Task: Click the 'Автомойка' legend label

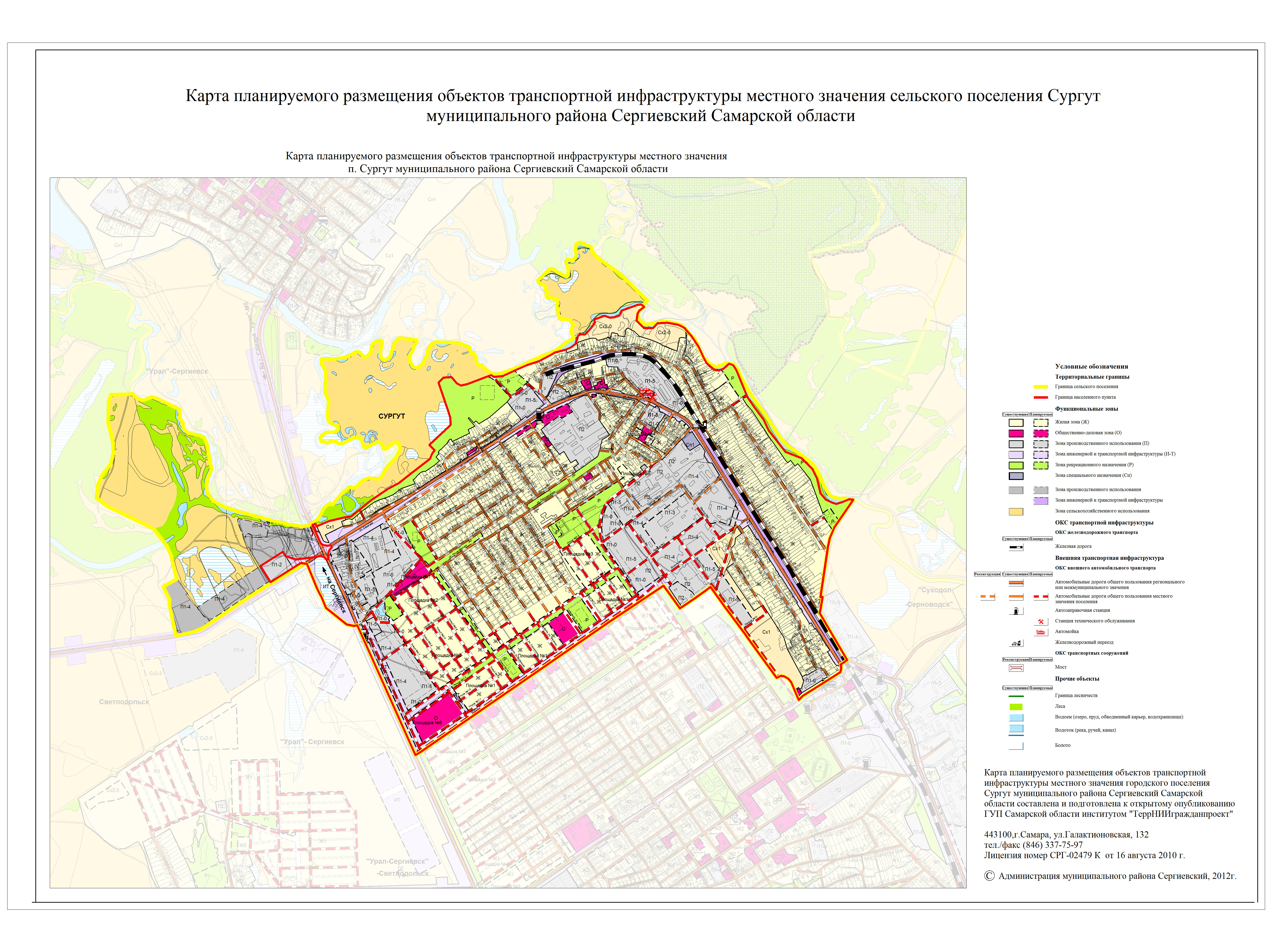Action: pyautogui.click(x=1067, y=632)
